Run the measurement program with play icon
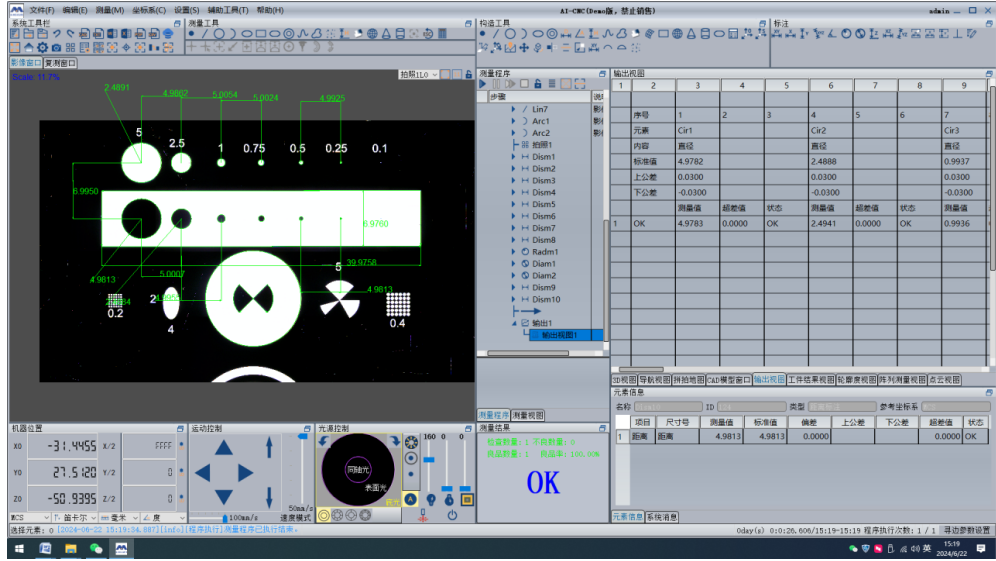Viewport: 996px width, 561px height. 483,85
